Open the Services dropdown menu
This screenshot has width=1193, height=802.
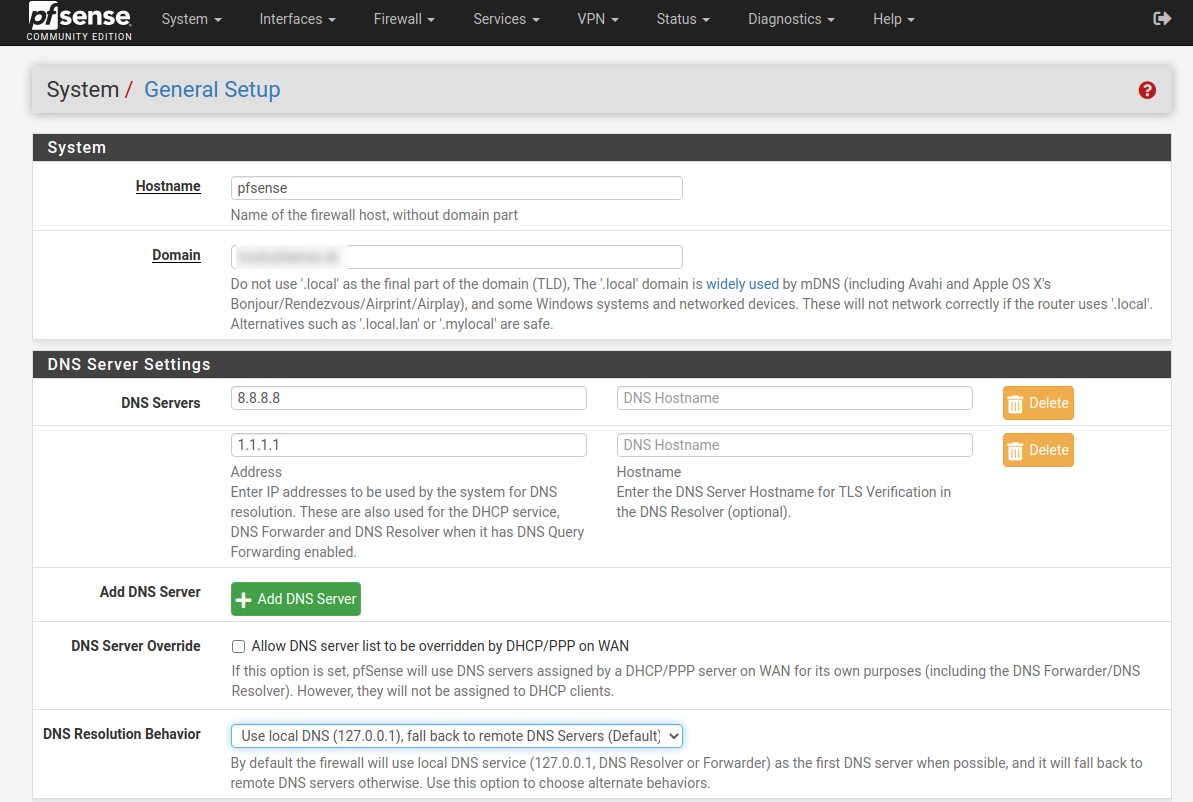506,19
